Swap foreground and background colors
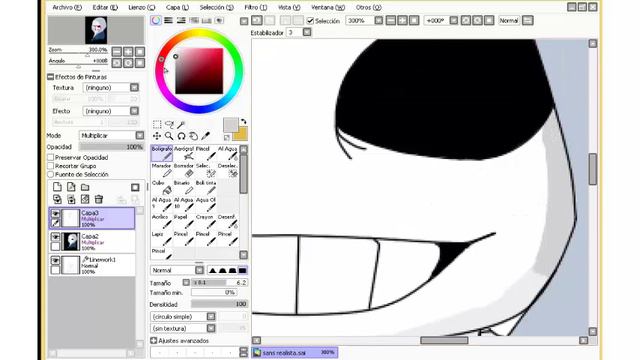The height and width of the screenshot is (360, 640). click(244, 122)
